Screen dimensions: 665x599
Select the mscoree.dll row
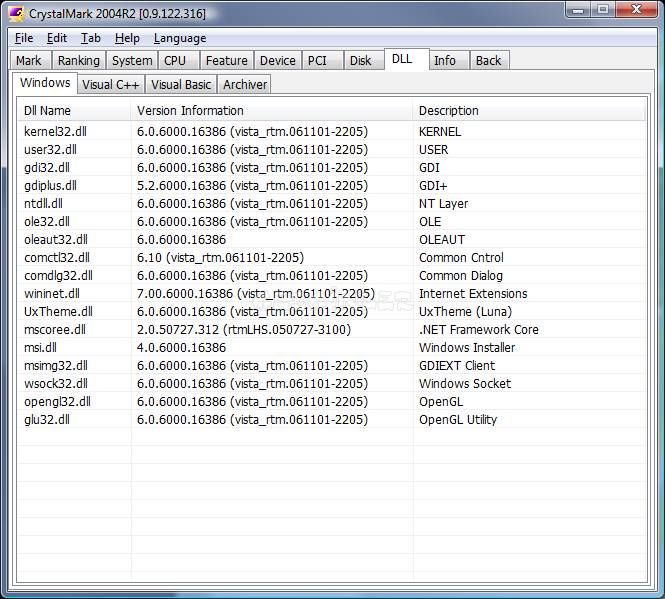(332, 330)
